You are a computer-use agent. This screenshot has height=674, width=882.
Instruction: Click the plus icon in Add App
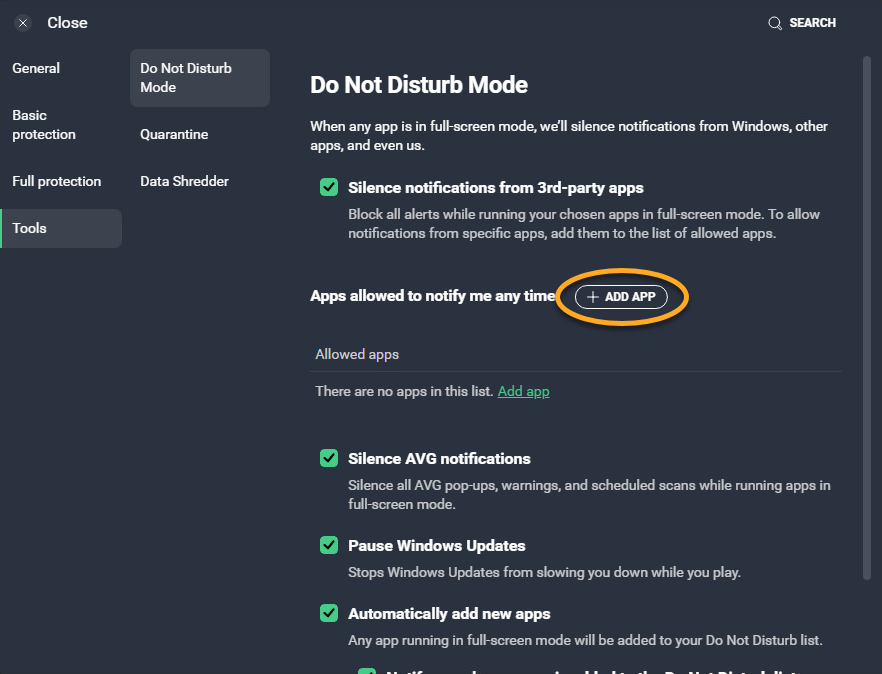(593, 297)
